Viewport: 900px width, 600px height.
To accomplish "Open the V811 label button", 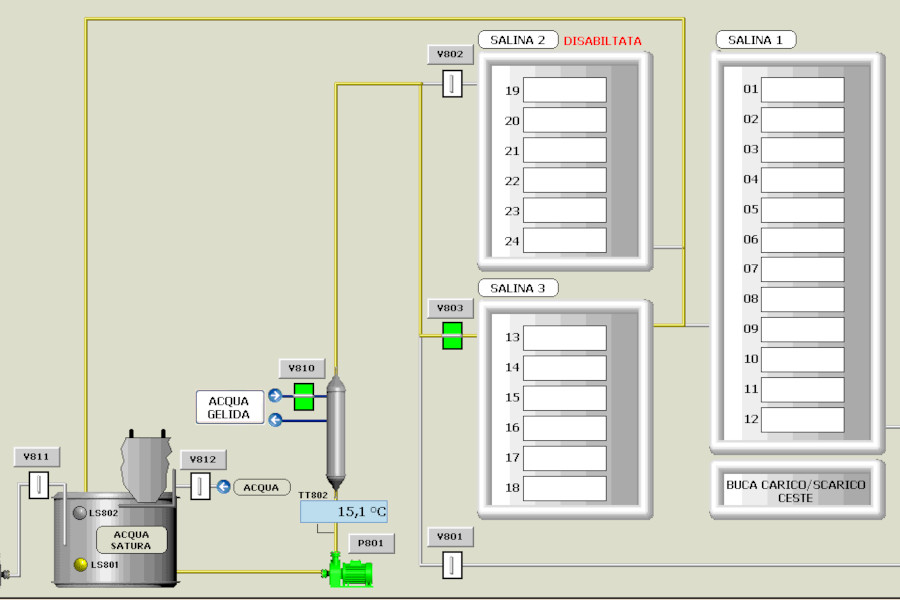I will pos(36,457).
